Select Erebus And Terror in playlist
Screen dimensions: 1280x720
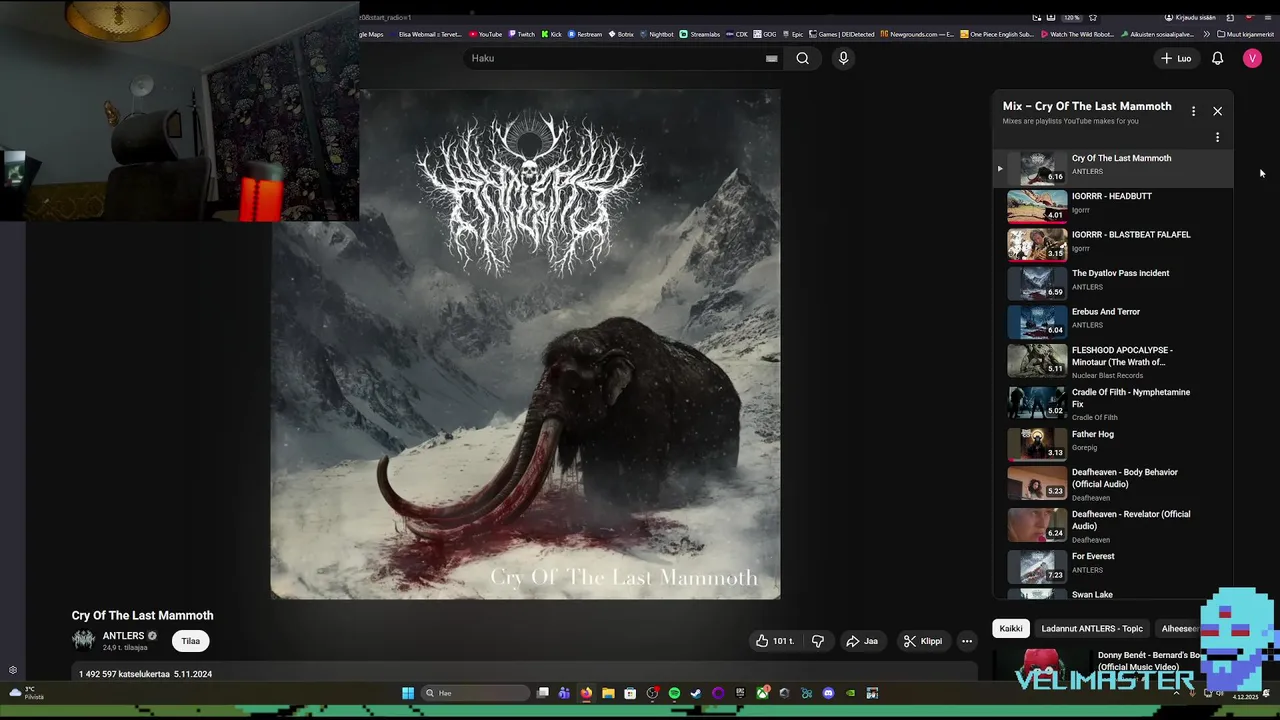pyautogui.click(x=1113, y=321)
